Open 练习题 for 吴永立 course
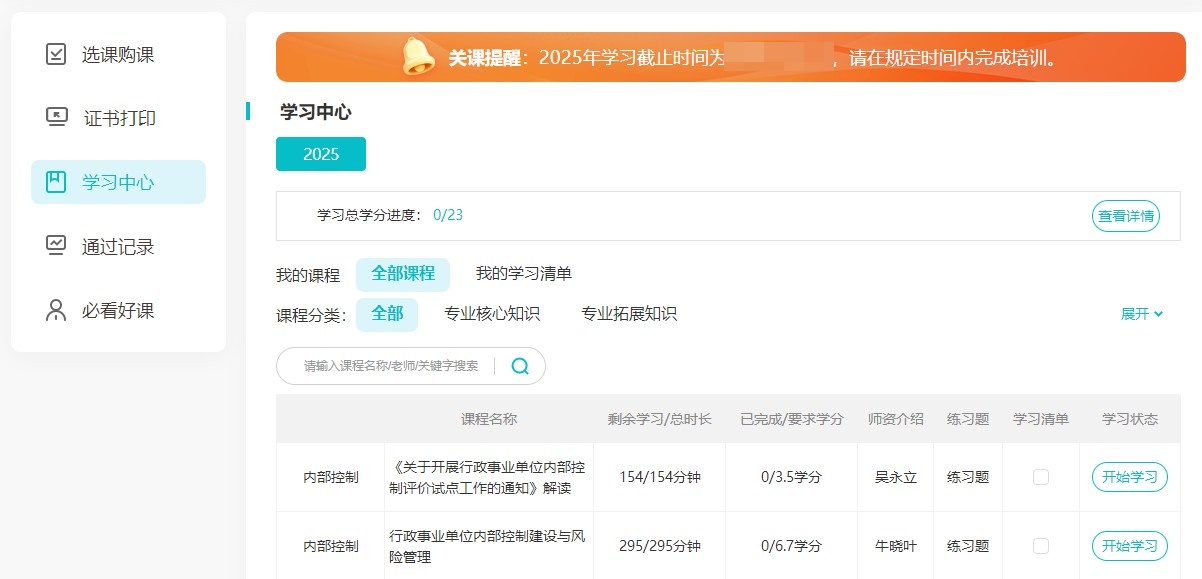The image size is (1202, 579). pyautogui.click(x=968, y=477)
